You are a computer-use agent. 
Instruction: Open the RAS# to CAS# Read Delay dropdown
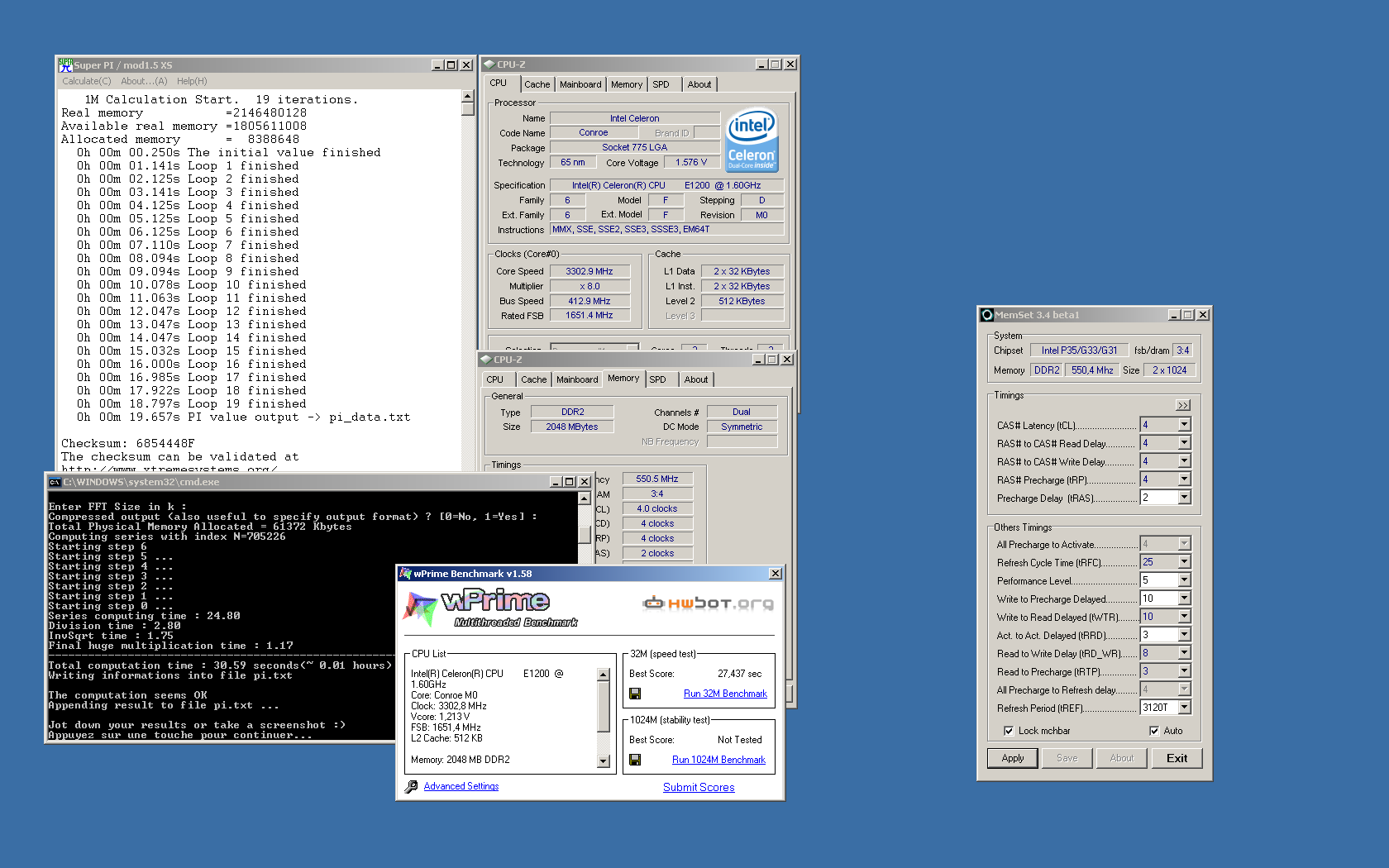point(1184,443)
